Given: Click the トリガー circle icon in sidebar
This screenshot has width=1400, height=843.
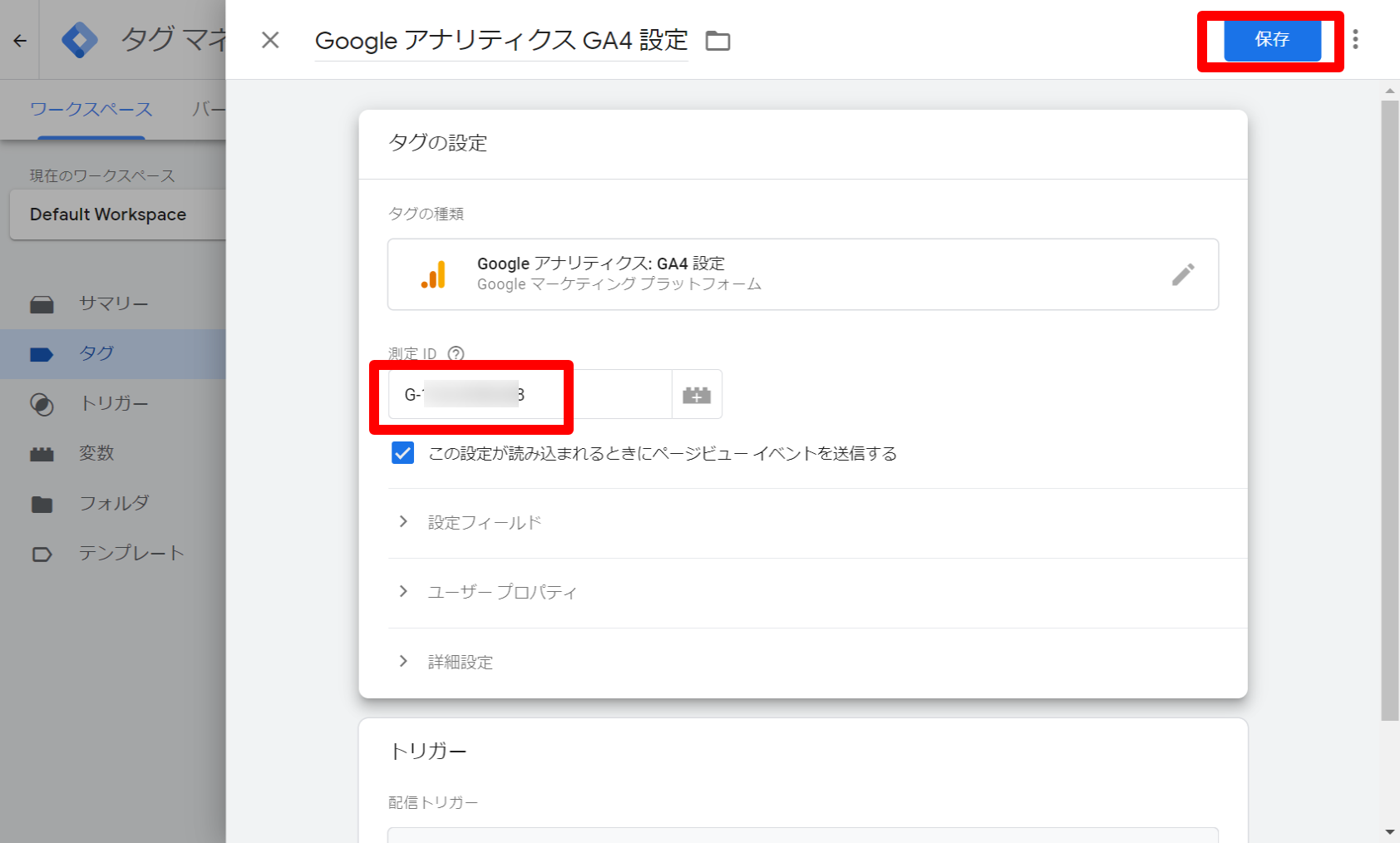Looking at the screenshot, I should (42, 404).
